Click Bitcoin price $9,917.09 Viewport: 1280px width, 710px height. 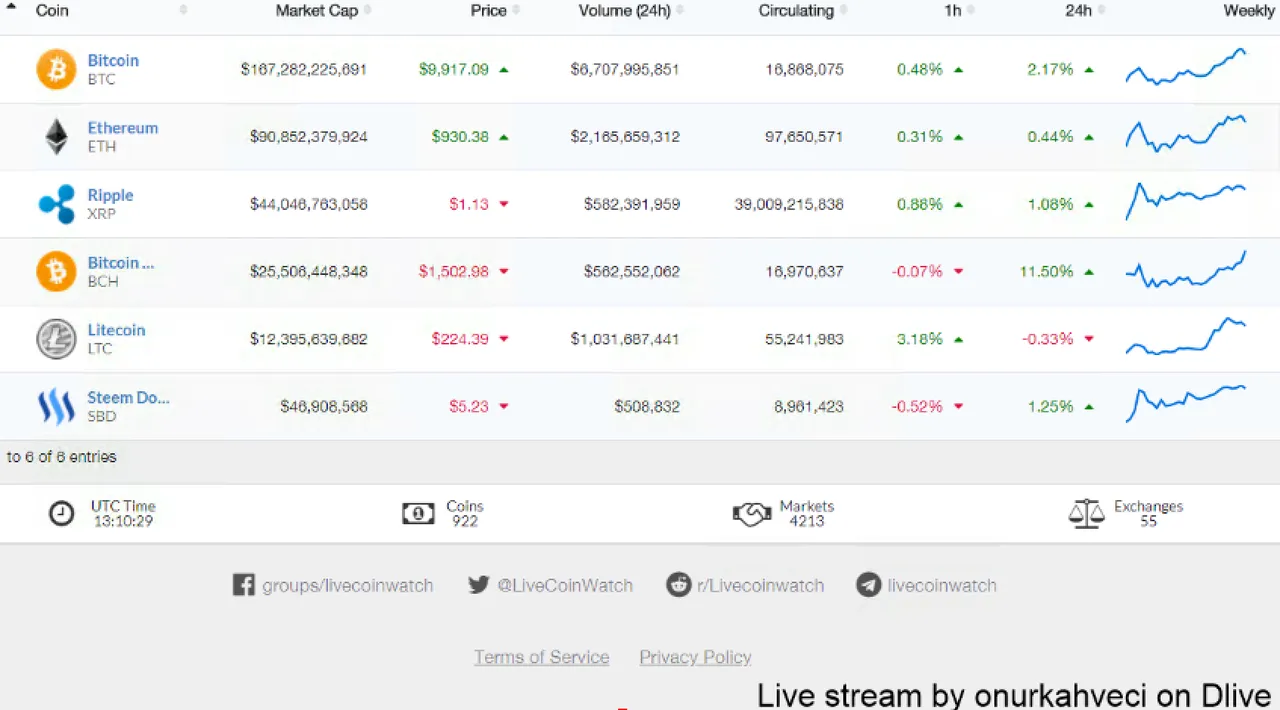pos(454,70)
